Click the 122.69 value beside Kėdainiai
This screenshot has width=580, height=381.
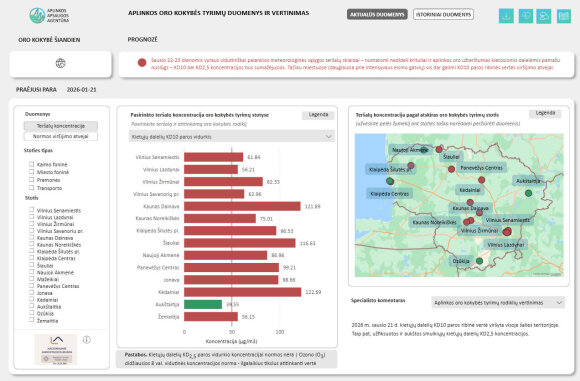tap(313, 292)
